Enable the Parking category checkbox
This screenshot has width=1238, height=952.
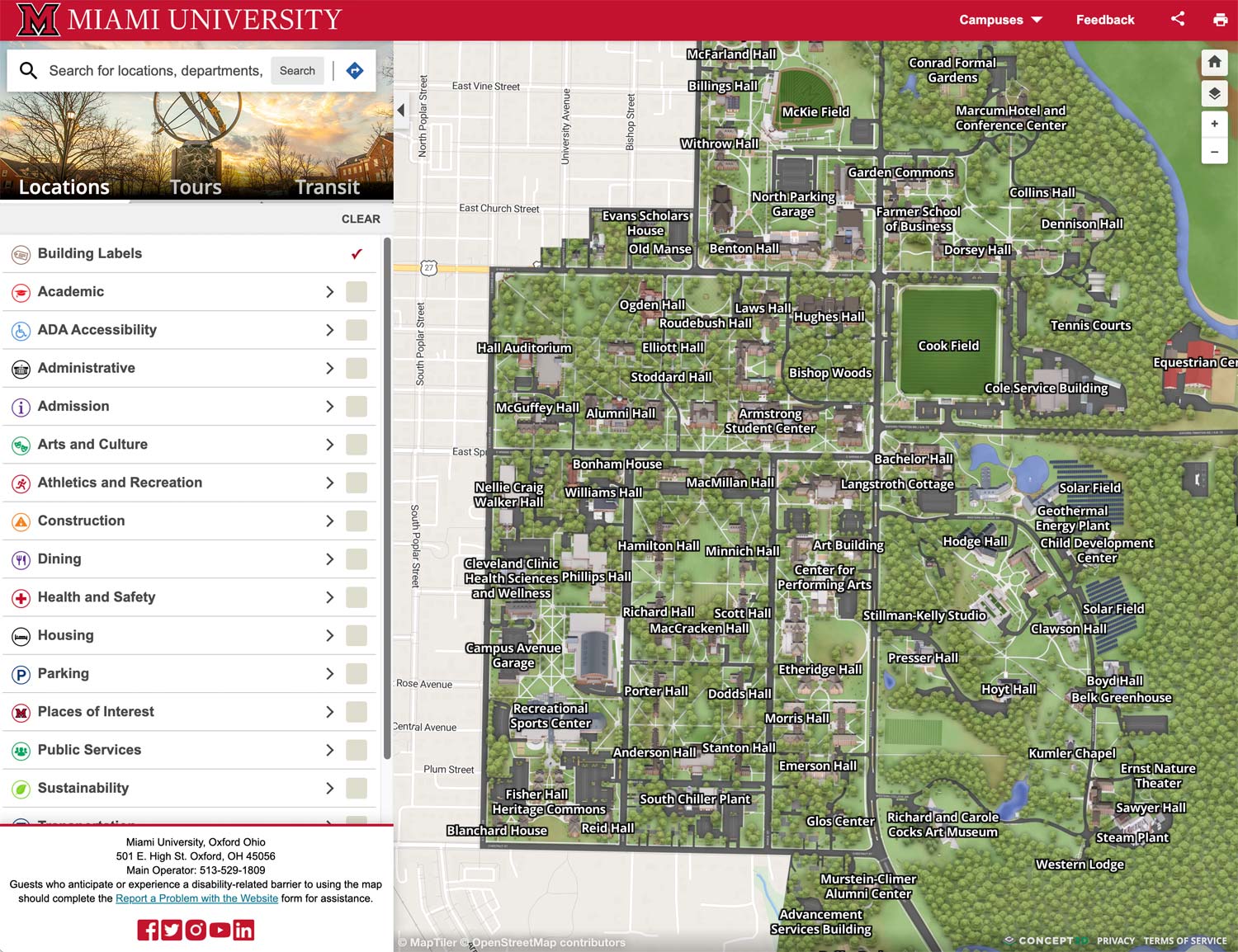pos(357,673)
